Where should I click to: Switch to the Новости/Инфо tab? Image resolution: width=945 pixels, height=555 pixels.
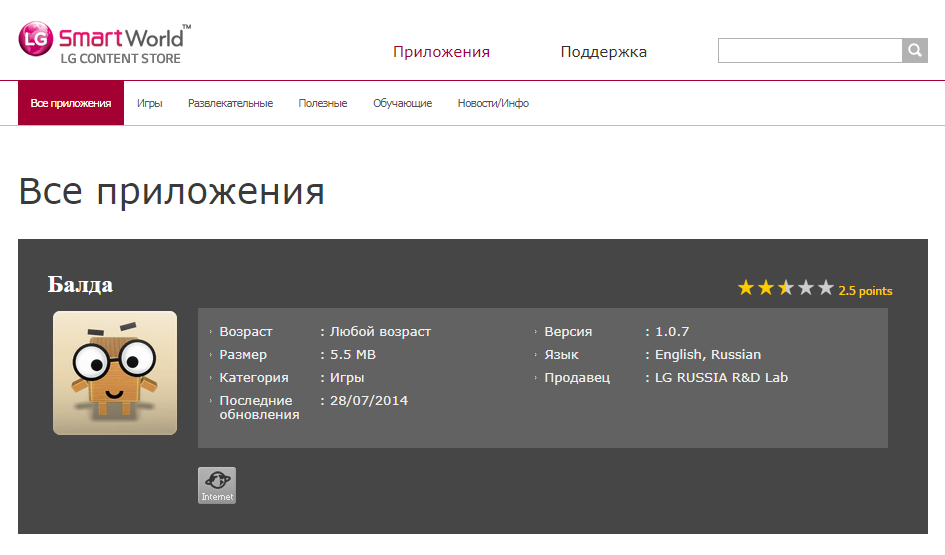[x=493, y=103]
